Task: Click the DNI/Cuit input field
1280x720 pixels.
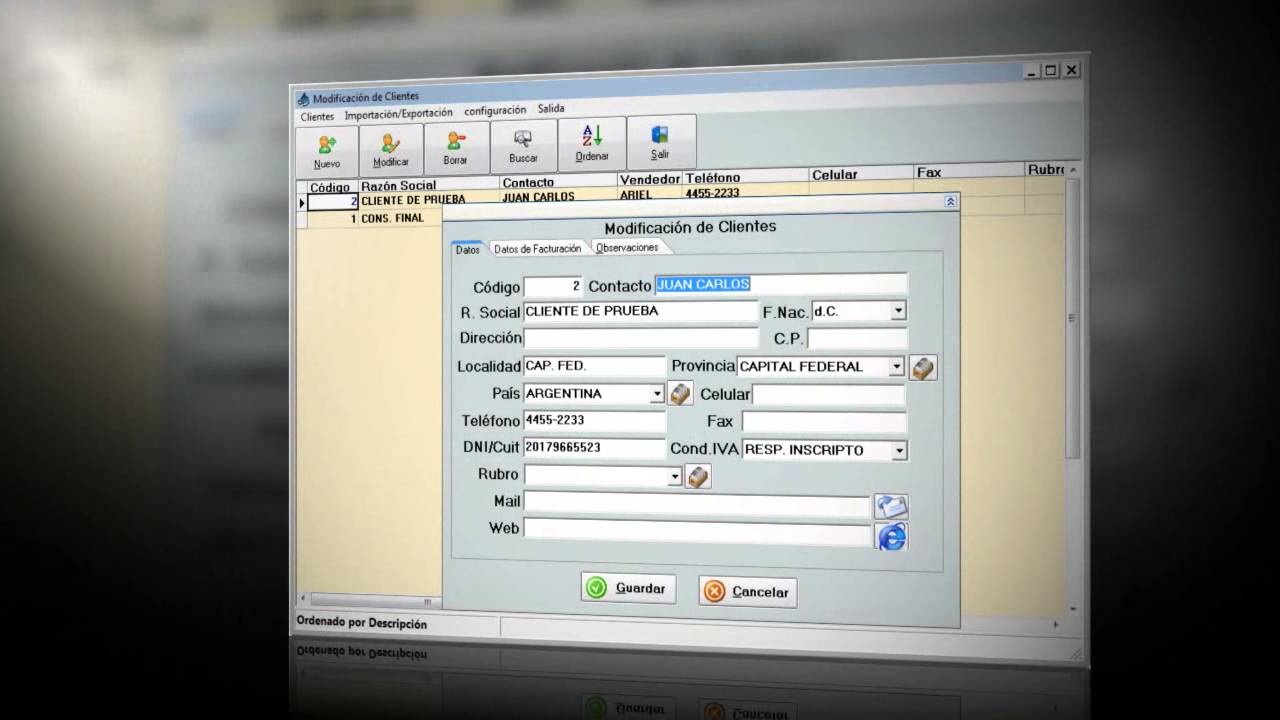Action: 594,448
